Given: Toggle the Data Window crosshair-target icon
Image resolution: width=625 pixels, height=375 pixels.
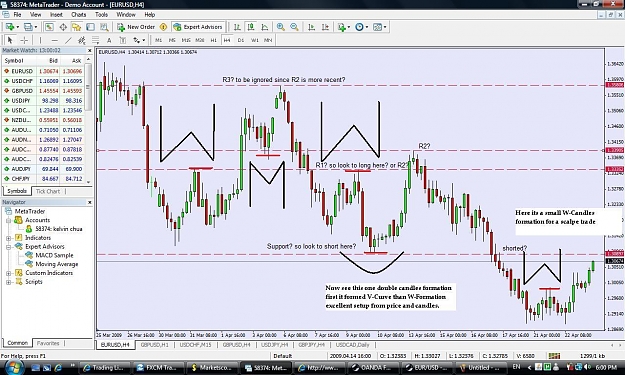Looking at the screenshot, I should [x=63, y=27].
